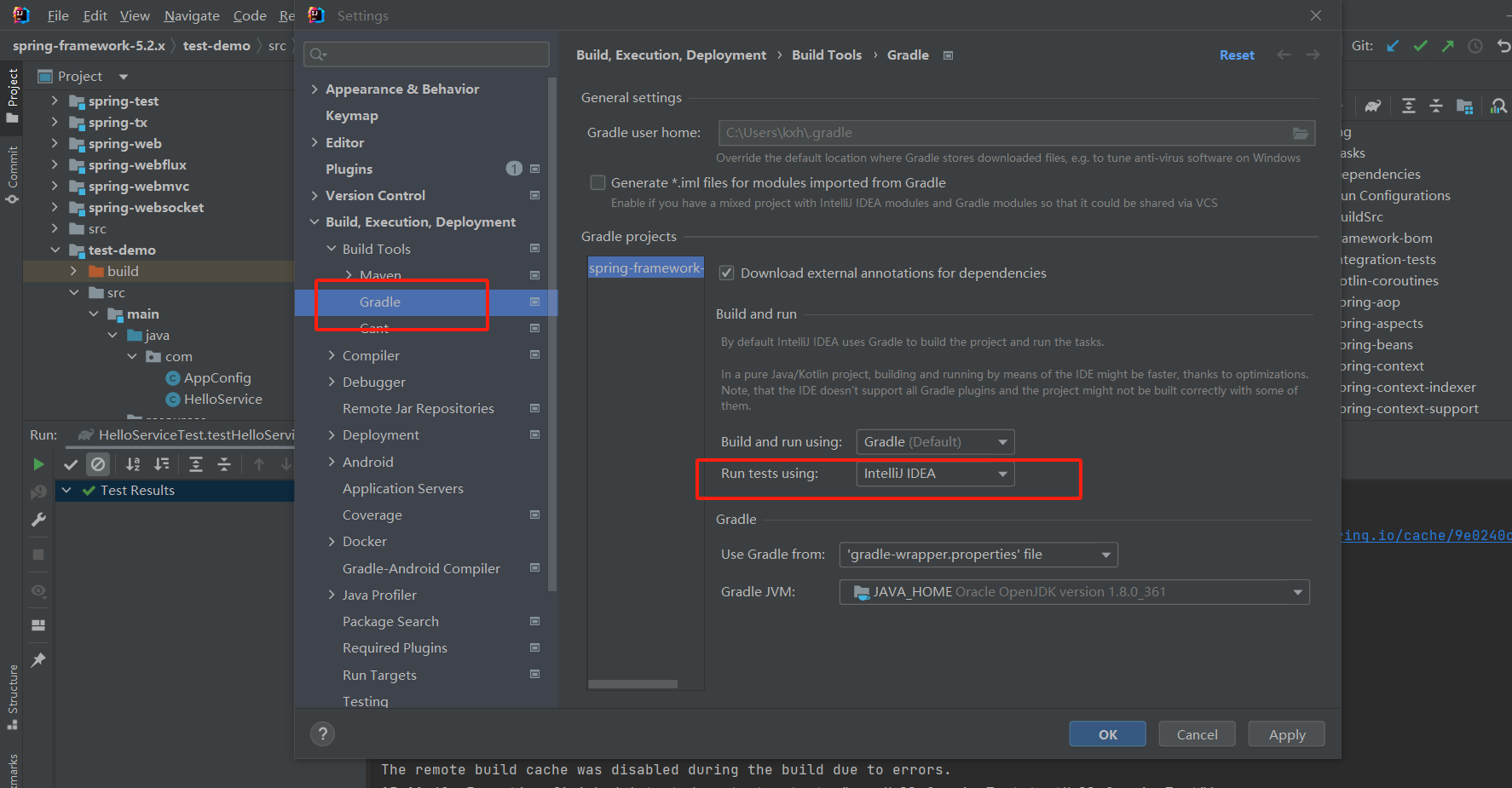Click Git commit checkmark icon

point(1420,46)
